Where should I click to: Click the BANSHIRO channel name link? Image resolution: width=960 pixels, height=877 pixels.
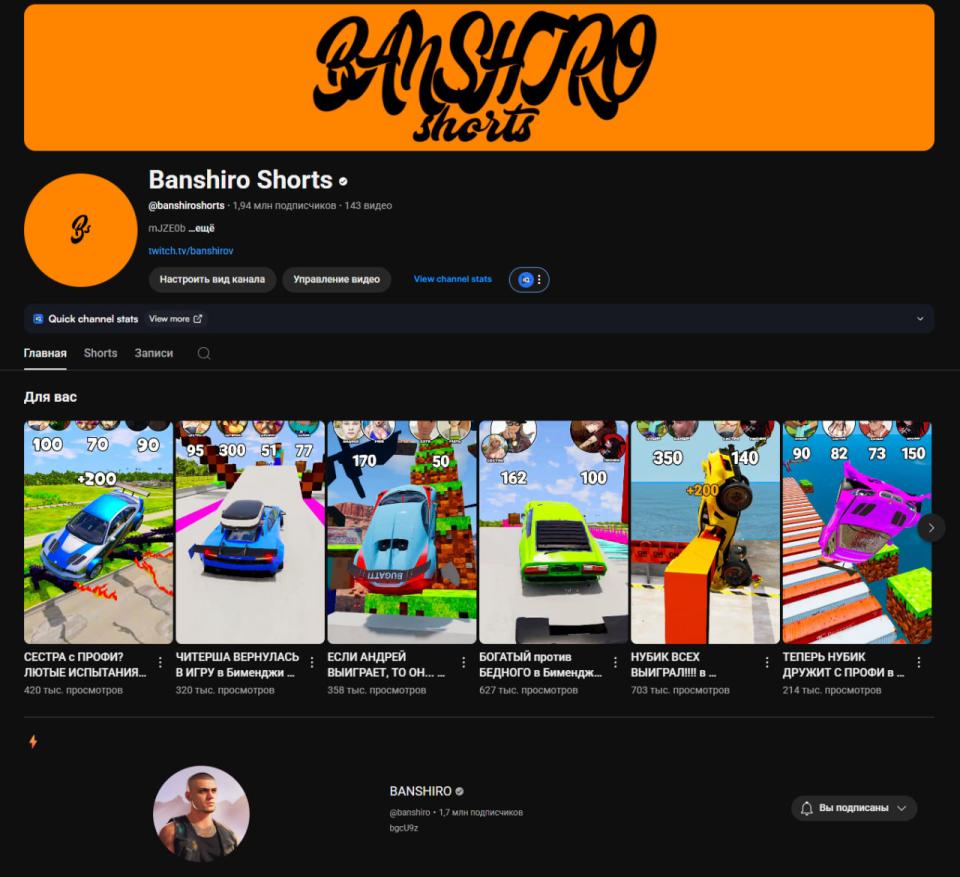coord(421,791)
